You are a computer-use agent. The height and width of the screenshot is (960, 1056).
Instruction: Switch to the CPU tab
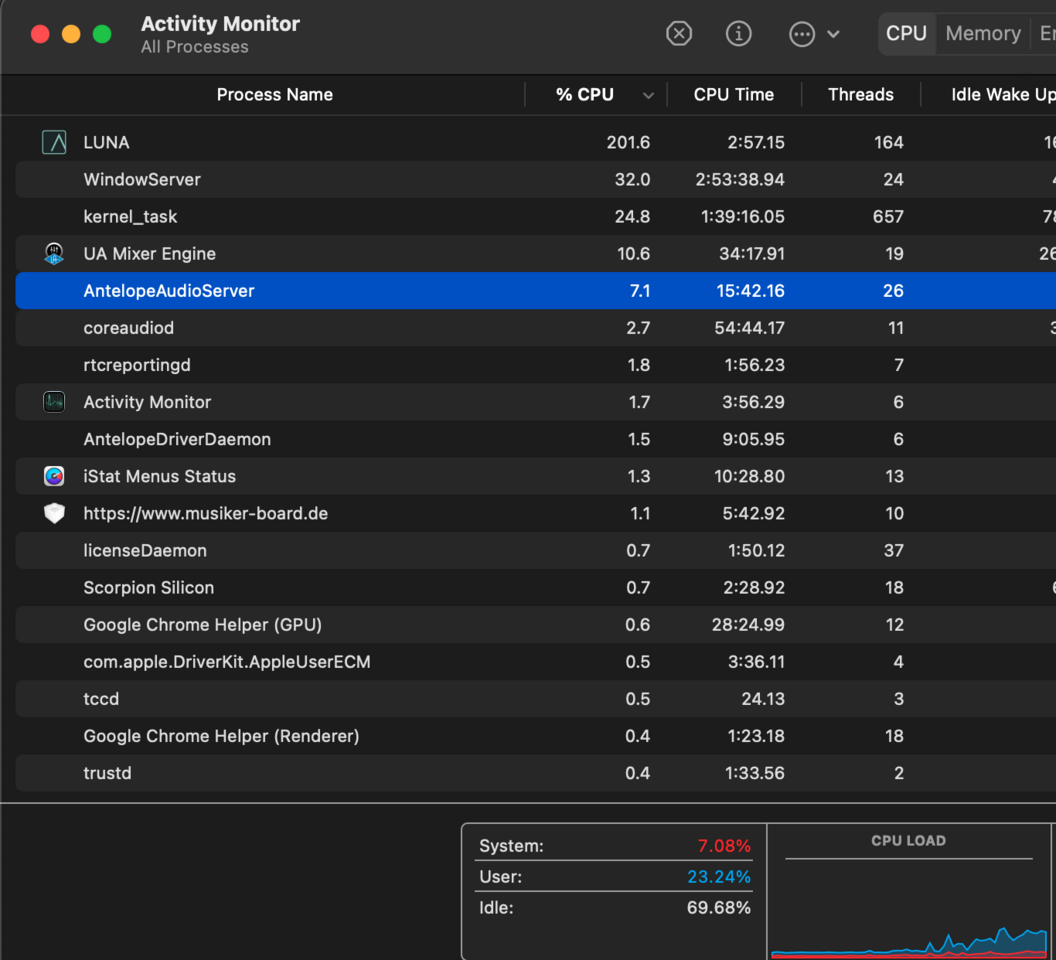(x=906, y=33)
